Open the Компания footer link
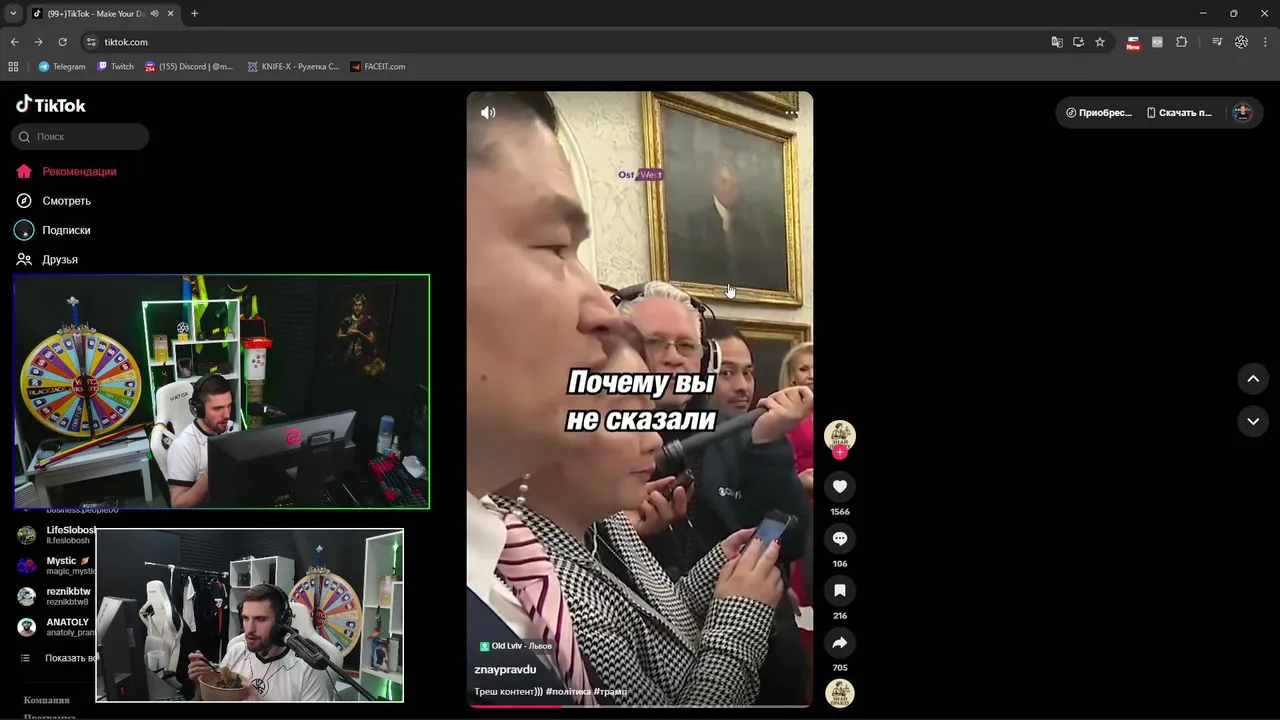This screenshot has height=720, width=1280. [x=47, y=701]
